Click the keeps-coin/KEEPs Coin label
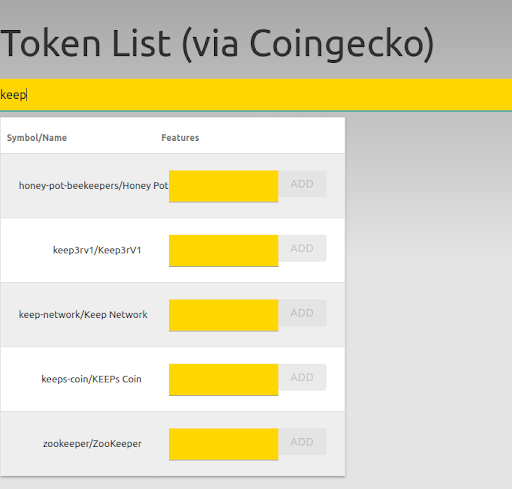This screenshot has width=512, height=489. coord(91,379)
